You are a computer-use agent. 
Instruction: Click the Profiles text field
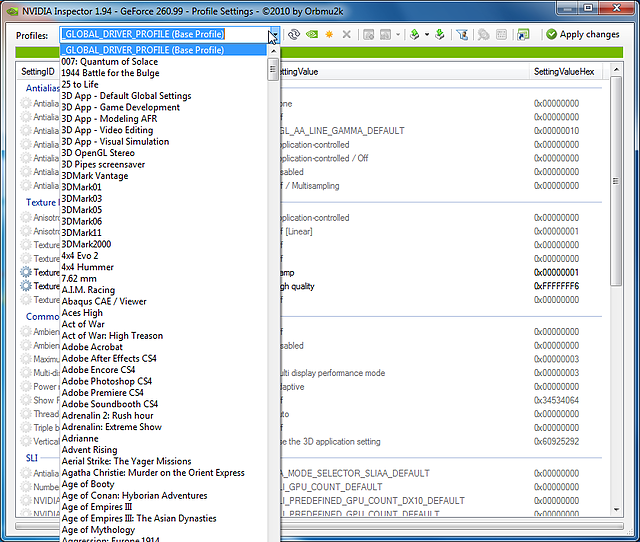(164, 34)
